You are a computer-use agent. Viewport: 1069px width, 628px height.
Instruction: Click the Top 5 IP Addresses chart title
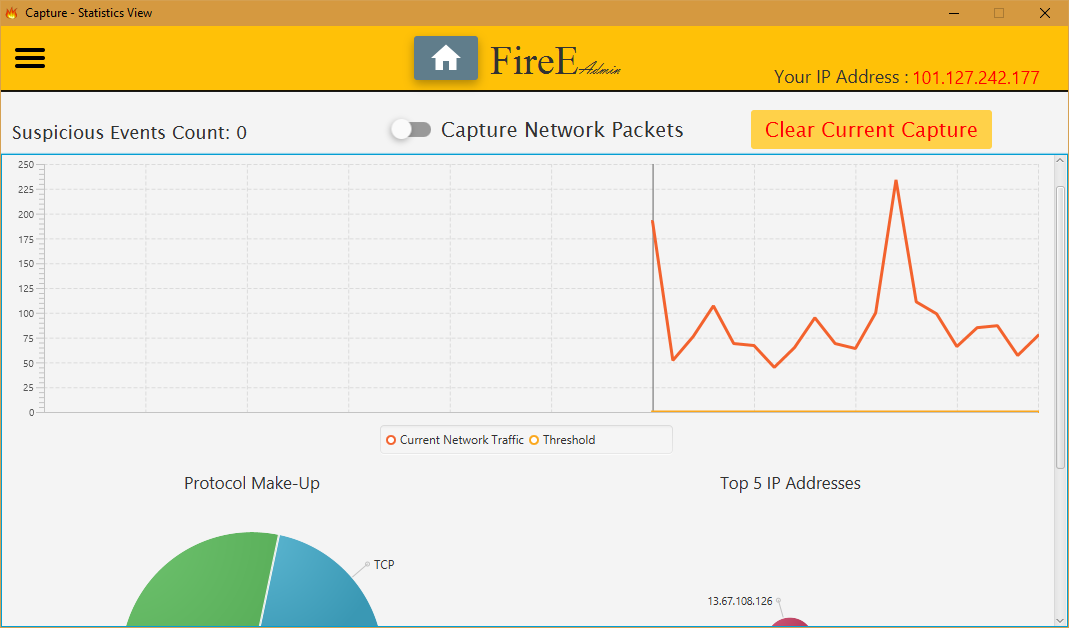pos(790,484)
